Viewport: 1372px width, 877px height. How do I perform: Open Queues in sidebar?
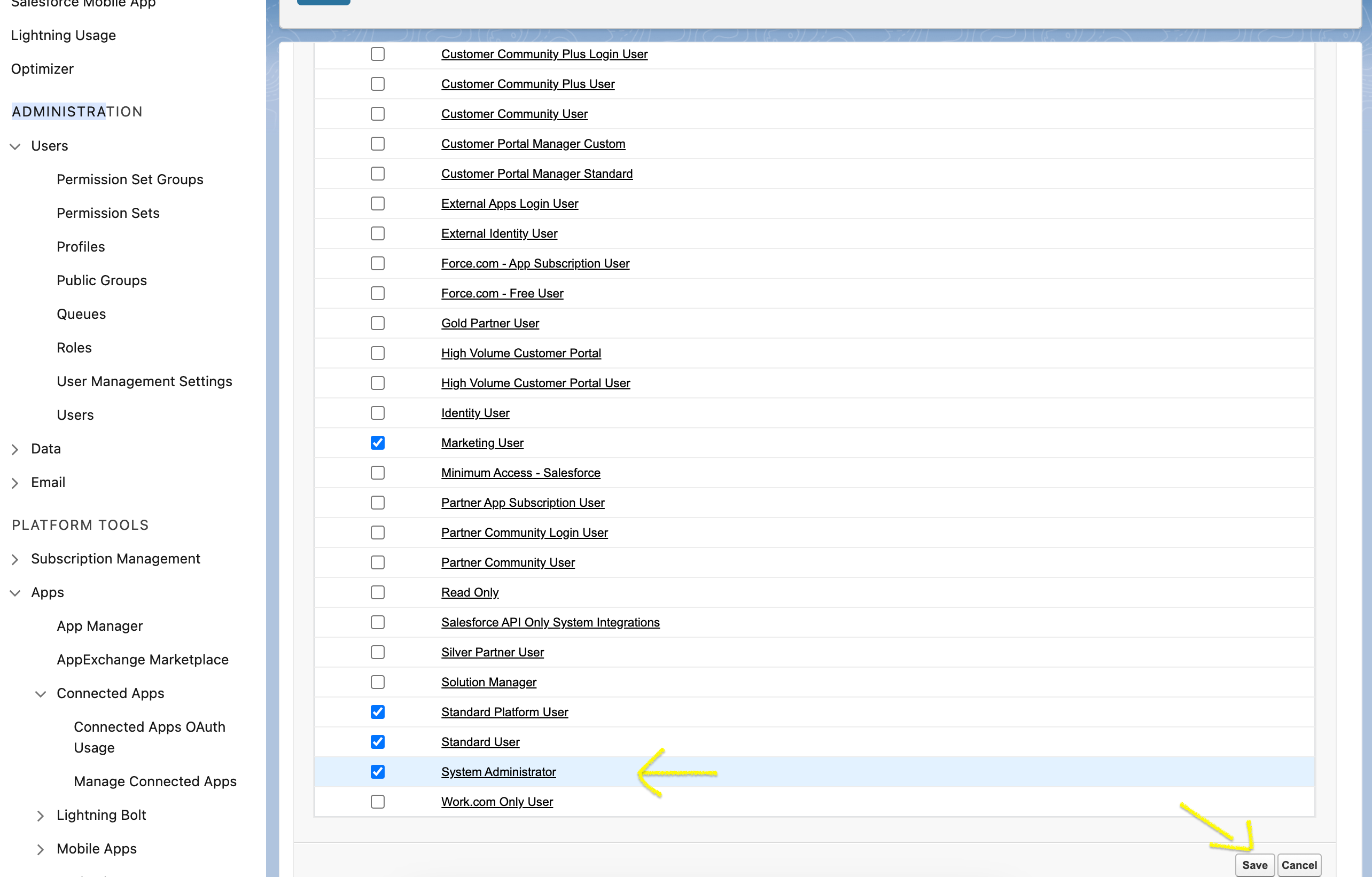(x=82, y=314)
